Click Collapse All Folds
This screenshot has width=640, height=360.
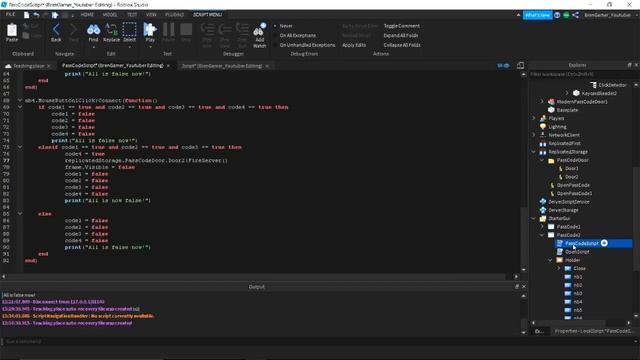(402, 45)
